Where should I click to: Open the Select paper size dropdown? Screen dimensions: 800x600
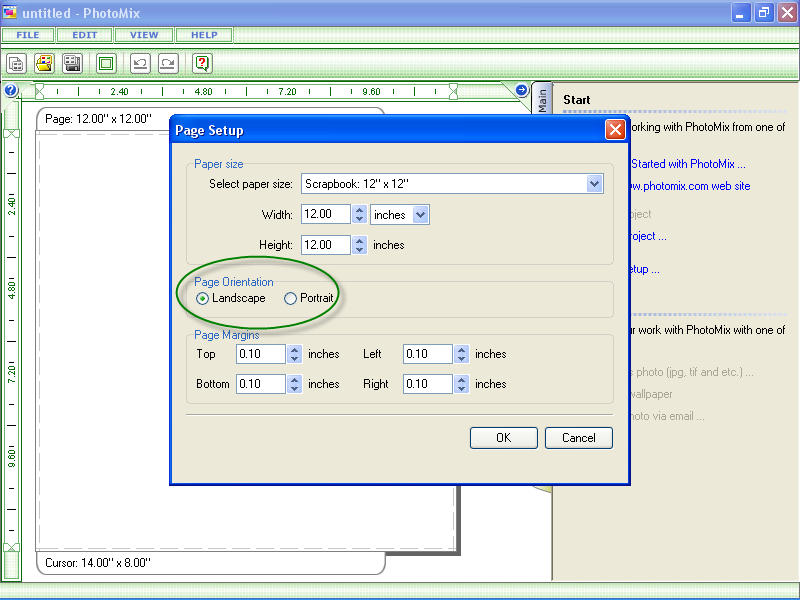[x=594, y=184]
